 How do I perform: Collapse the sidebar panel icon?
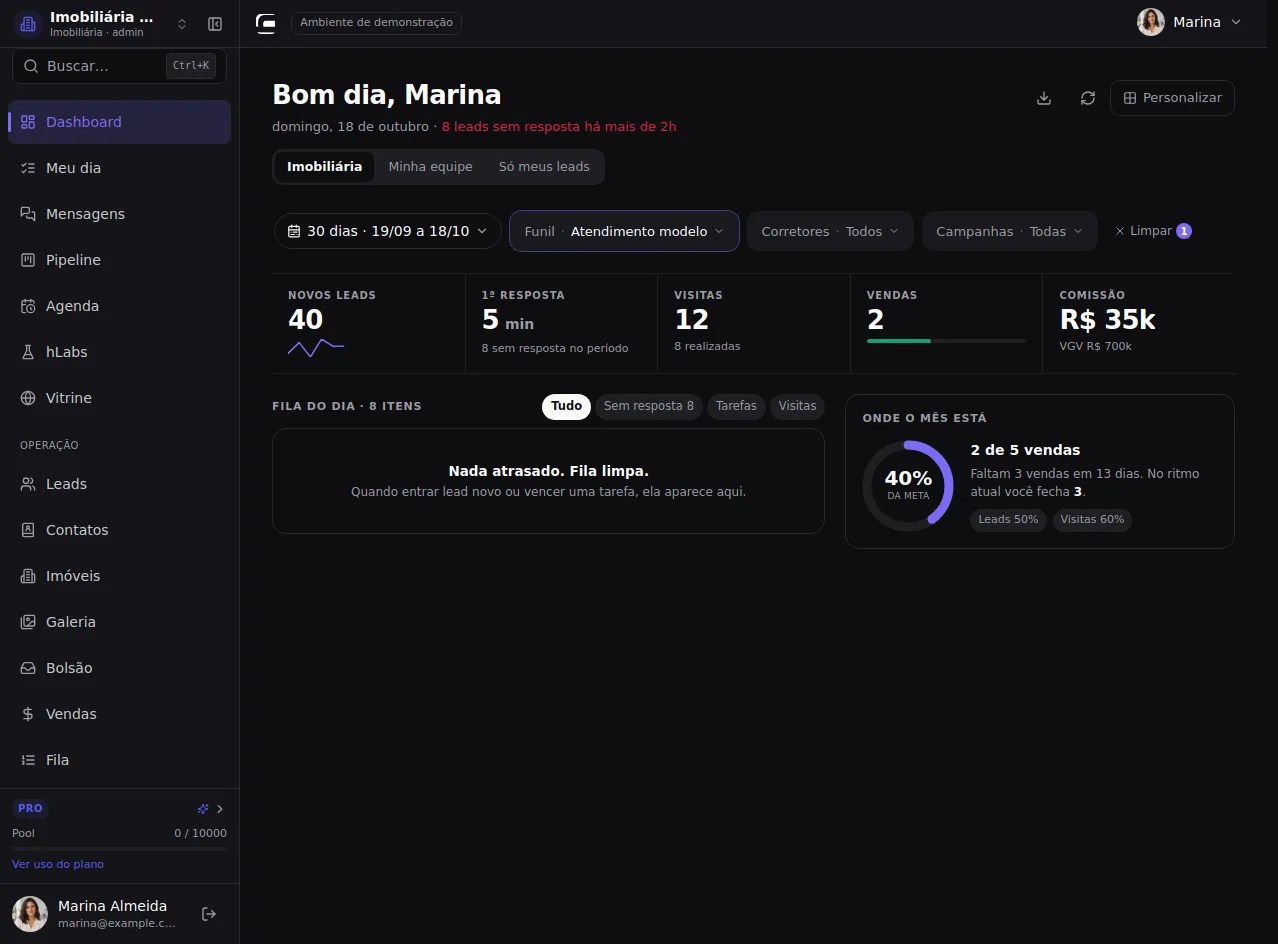click(x=215, y=24)
